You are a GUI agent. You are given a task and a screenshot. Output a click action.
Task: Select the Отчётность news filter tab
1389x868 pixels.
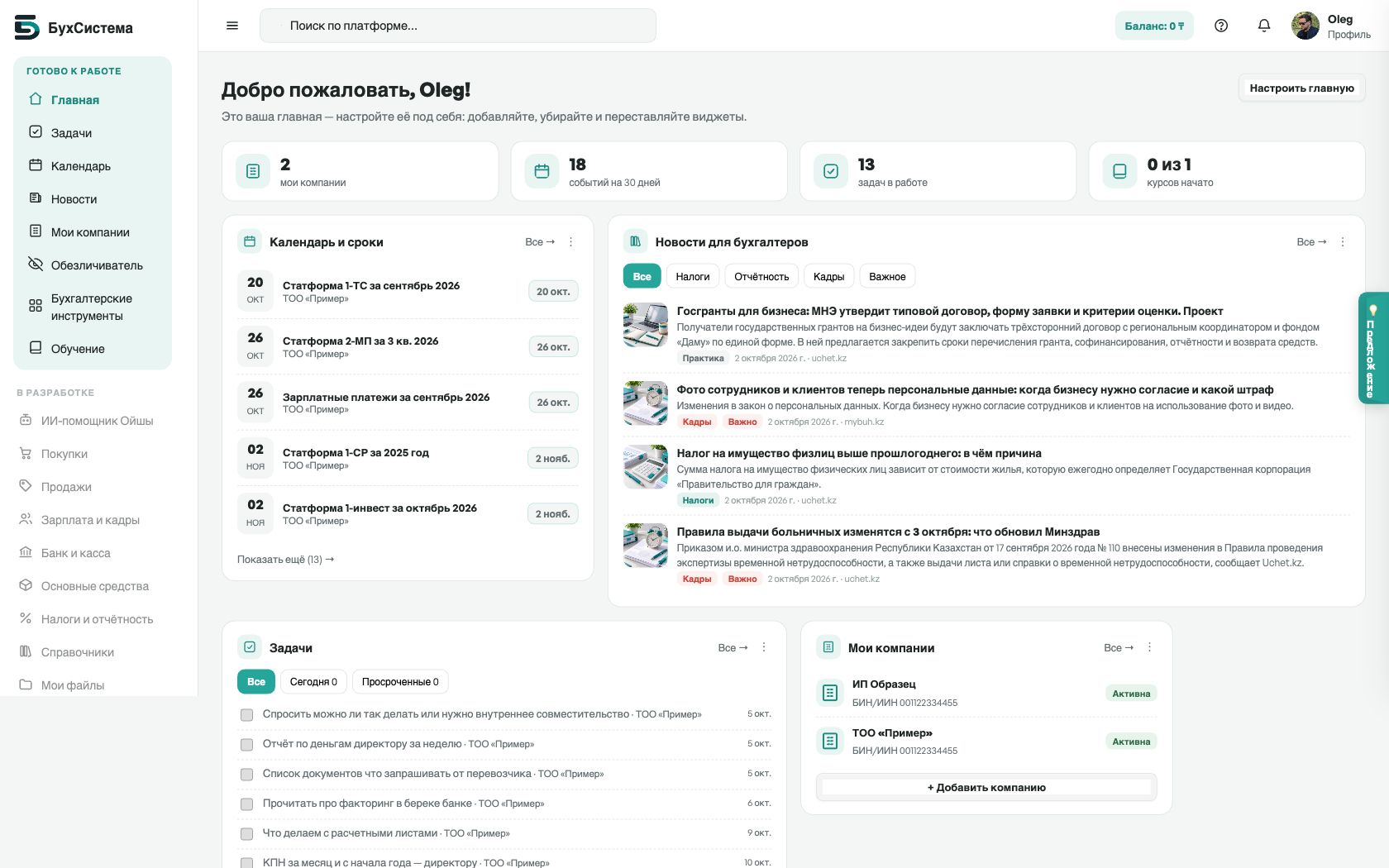(x=761, y=277)
